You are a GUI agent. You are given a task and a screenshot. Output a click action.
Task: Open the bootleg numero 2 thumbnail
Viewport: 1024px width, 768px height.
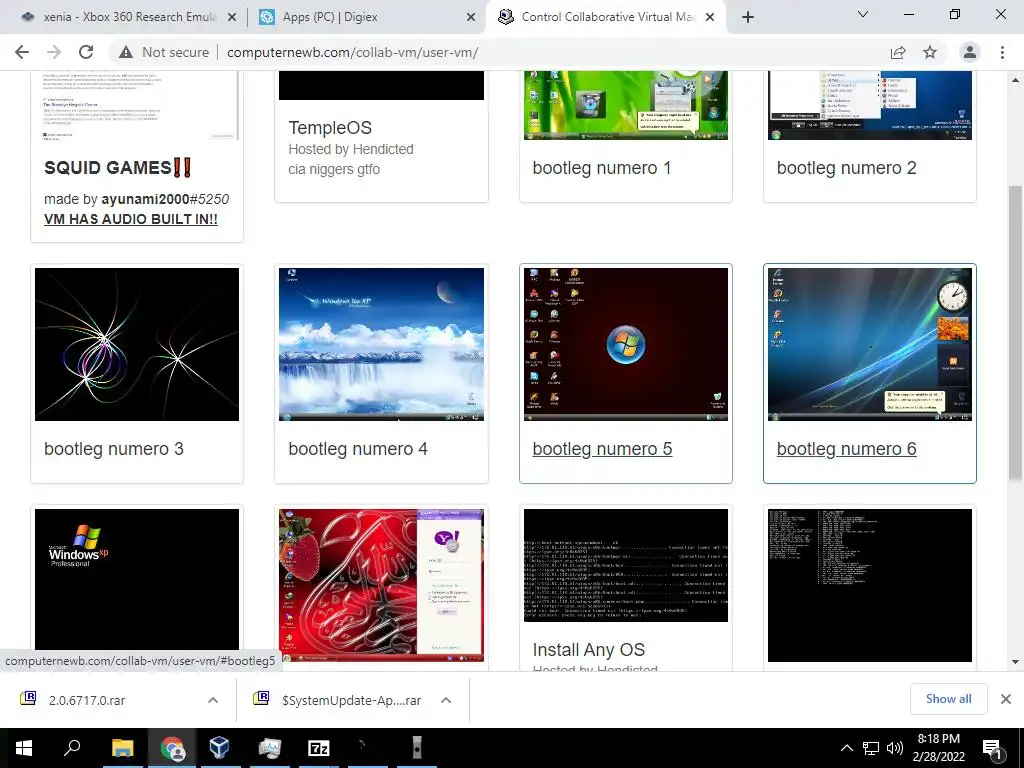(870, 105)
